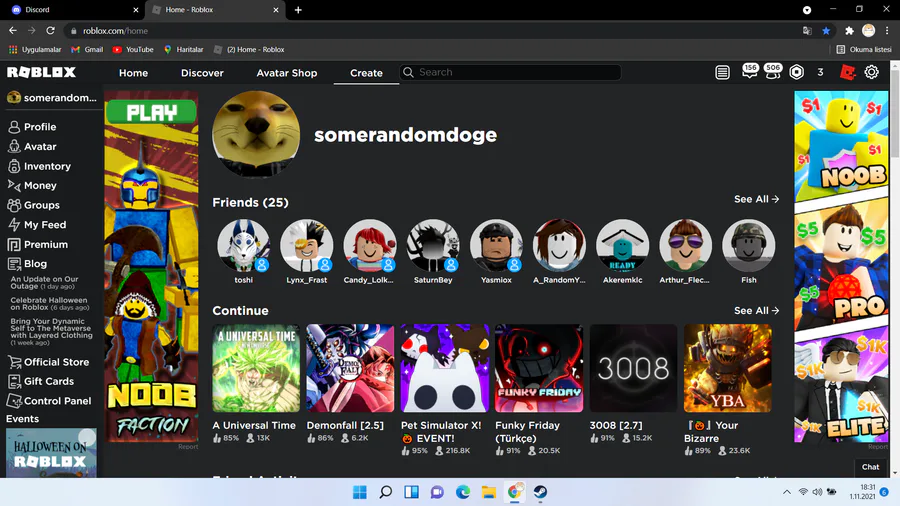Image resolution: width=900 pixels, height=506 pixels.
Task: Open the Robux hexagon icon
Action: coord(797,72)
